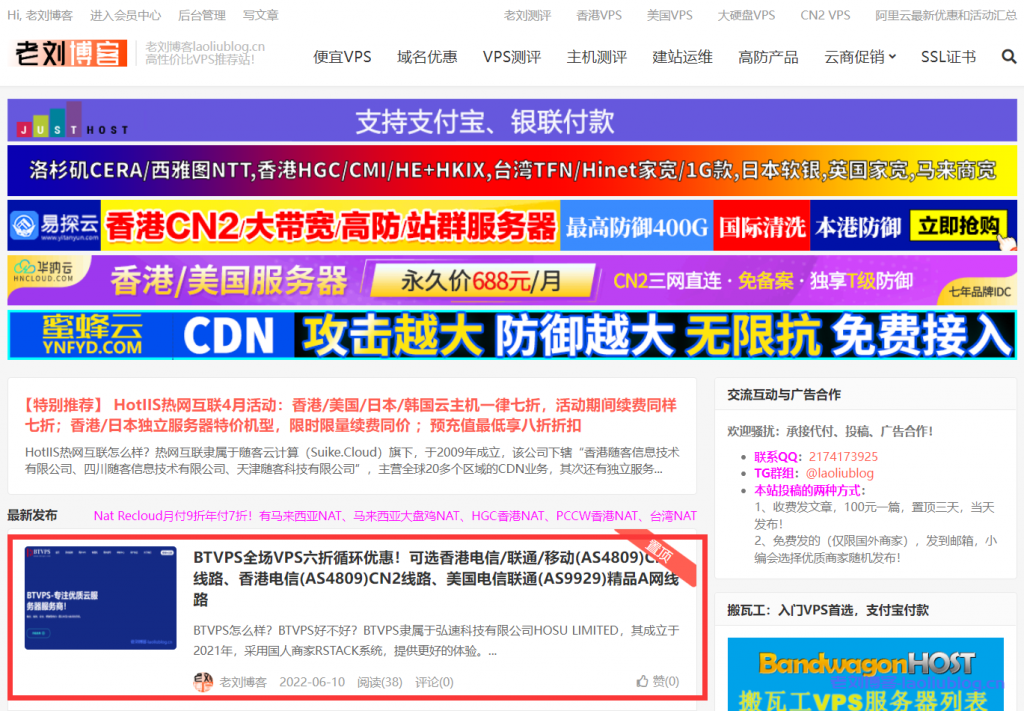The width and height of the screenshot is (1024, 711).
Task: Click the 老刘博客 site logo
Action: [x=68, y=54]
